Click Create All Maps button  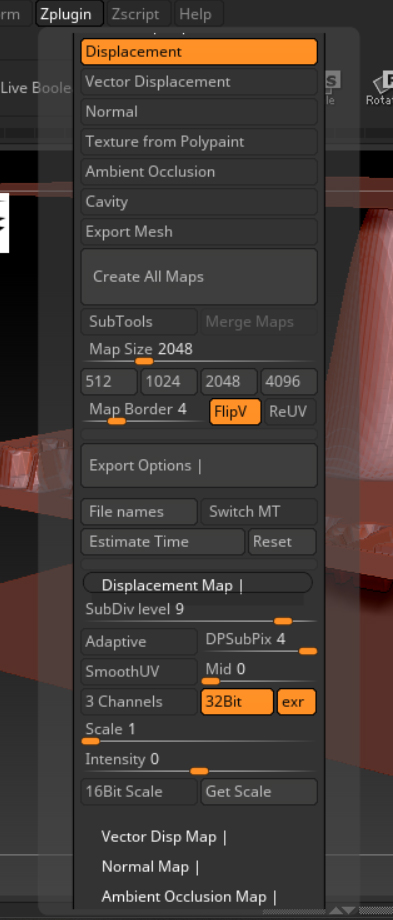click(x=199, y=276)
